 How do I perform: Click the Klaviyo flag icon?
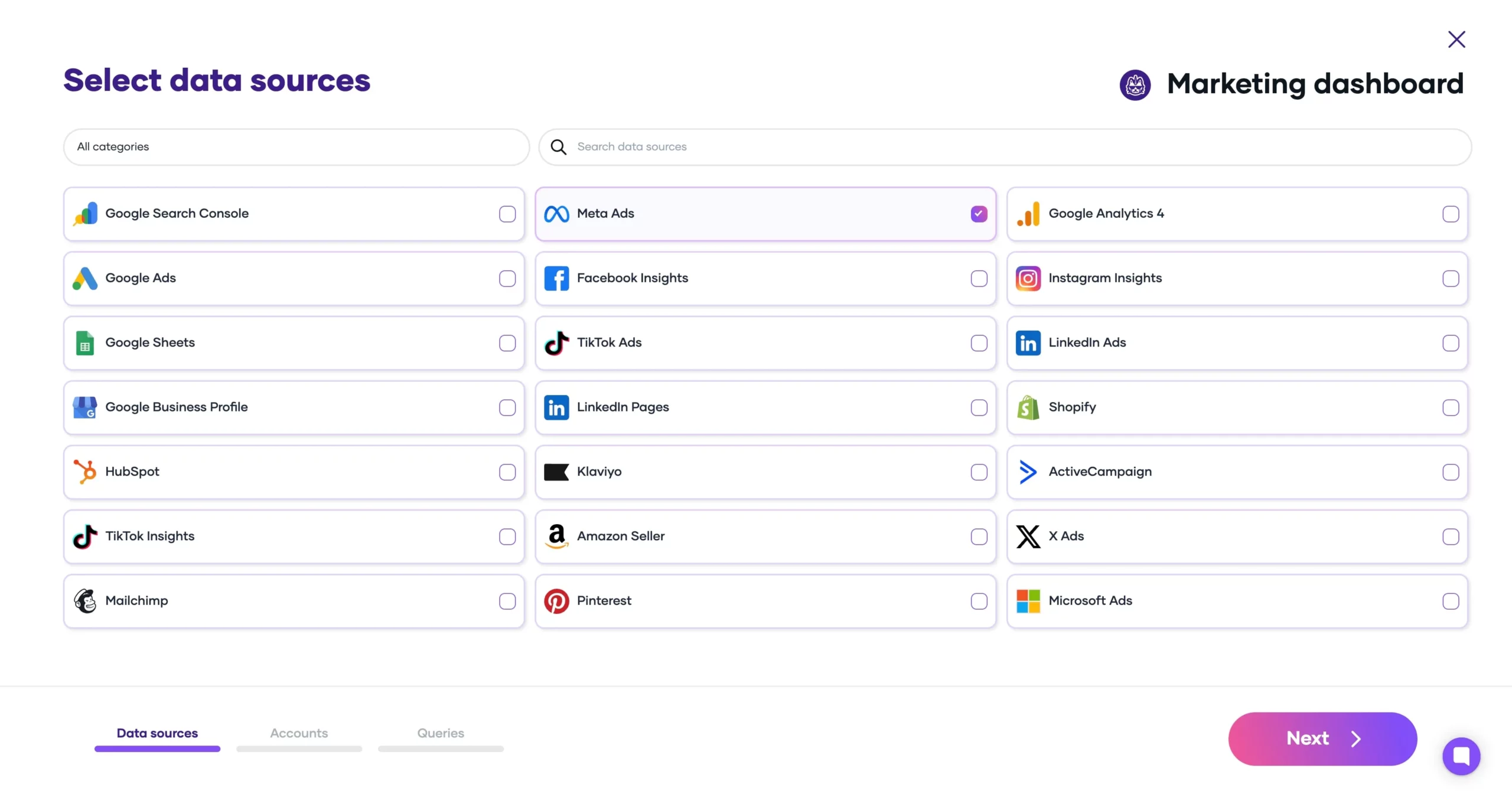click(x=556, y=472)
